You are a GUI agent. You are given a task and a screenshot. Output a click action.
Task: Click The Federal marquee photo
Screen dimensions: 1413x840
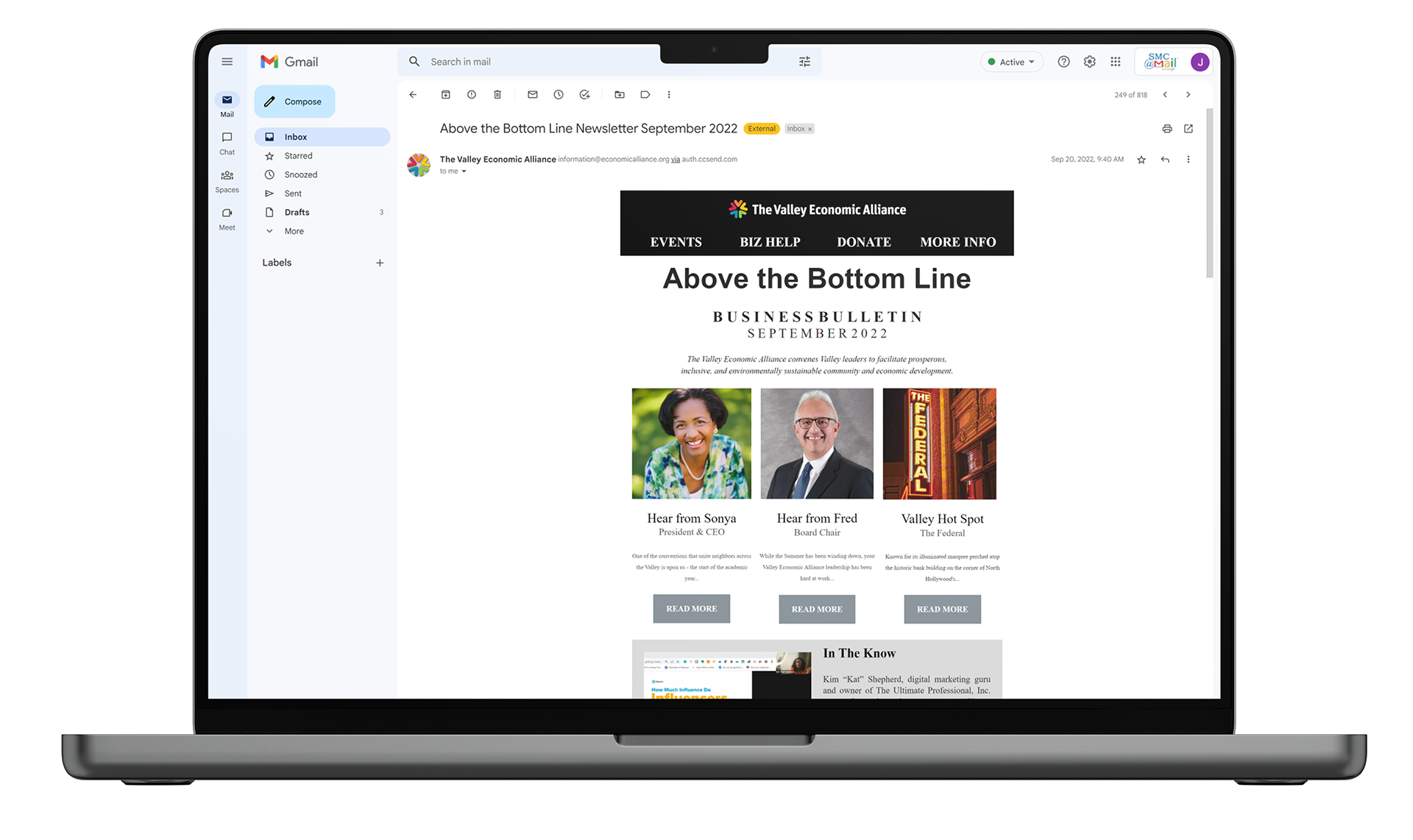pos(940,444)
